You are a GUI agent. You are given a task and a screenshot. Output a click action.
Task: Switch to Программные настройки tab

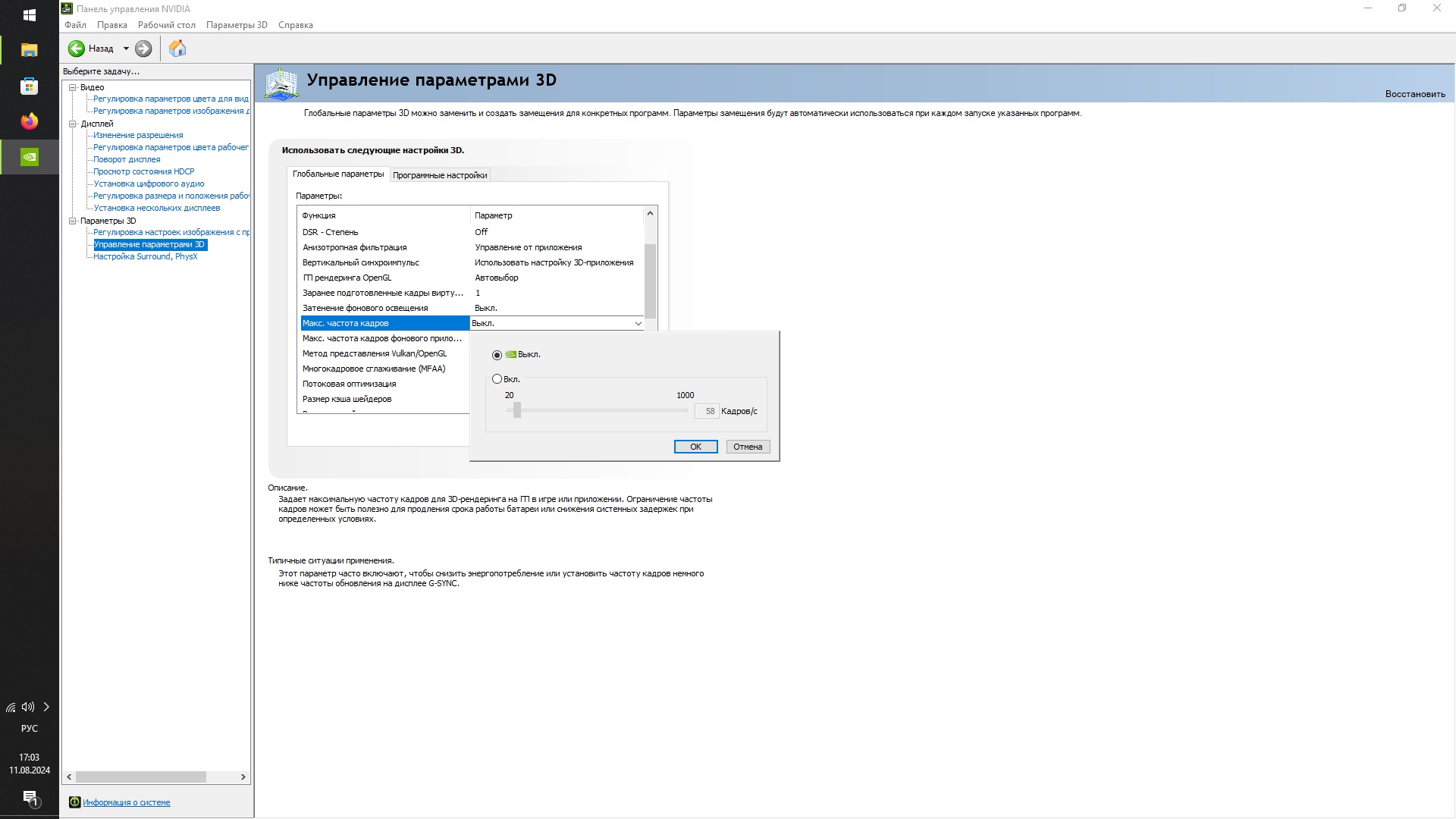pos(440,175)
